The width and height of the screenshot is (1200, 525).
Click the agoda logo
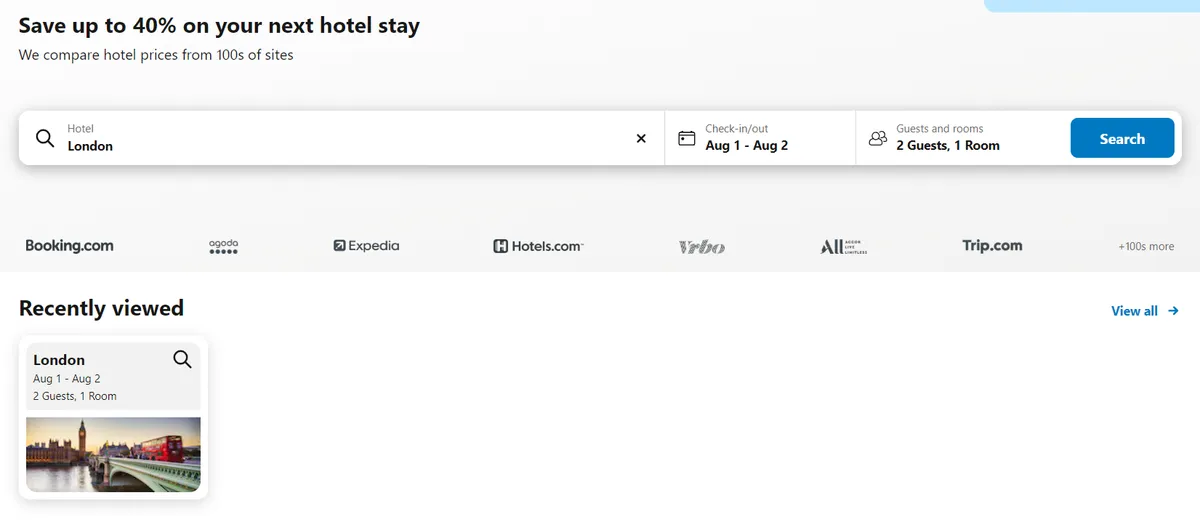click(x=223, y=246)
